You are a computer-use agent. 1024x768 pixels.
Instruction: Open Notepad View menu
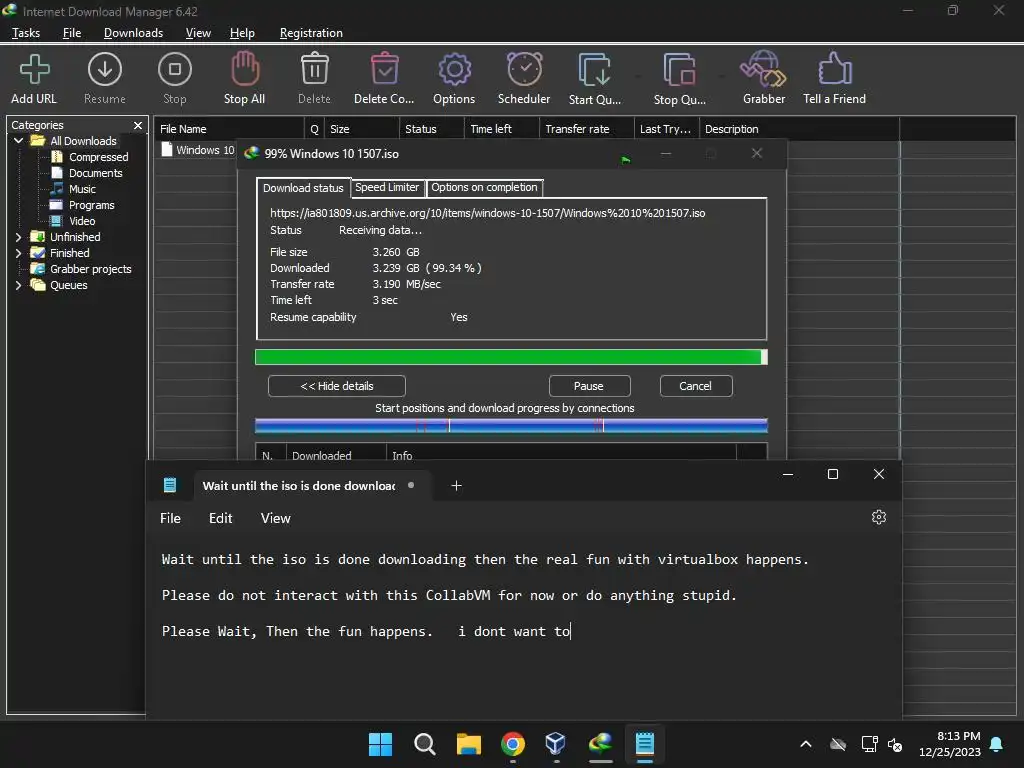[x=276, y=519]
